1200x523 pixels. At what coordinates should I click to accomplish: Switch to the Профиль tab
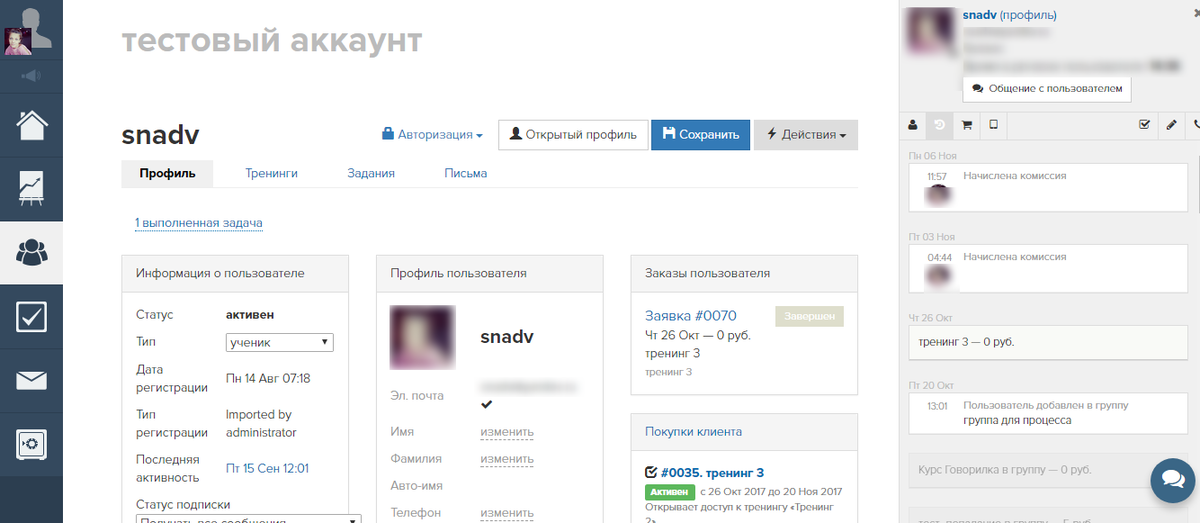click(167, 173)
